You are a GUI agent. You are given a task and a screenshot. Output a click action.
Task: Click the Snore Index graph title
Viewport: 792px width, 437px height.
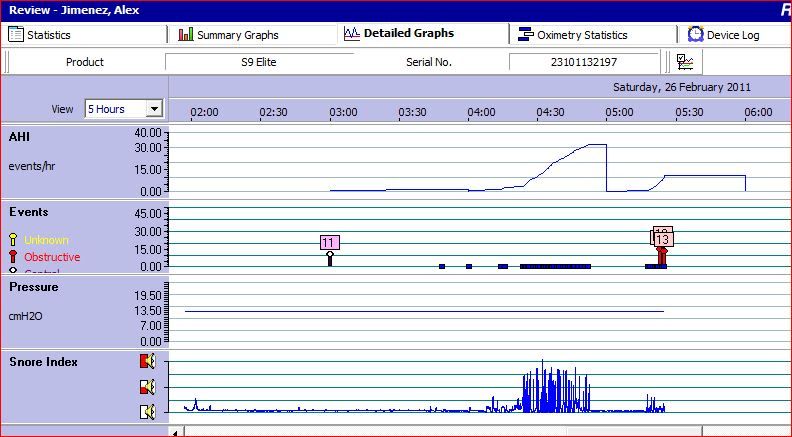click(43, 362)
